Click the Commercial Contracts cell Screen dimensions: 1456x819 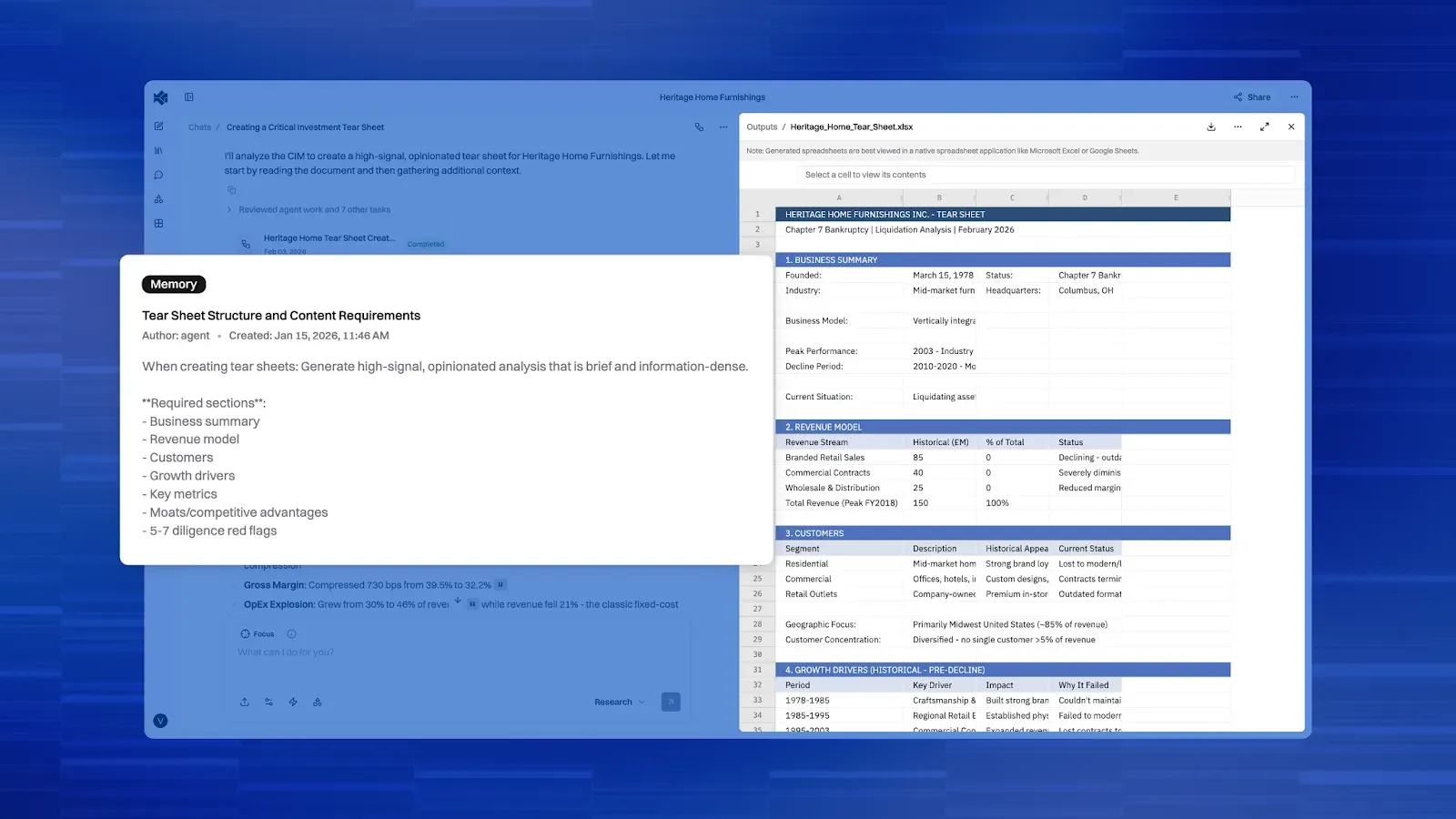[839, 473]
